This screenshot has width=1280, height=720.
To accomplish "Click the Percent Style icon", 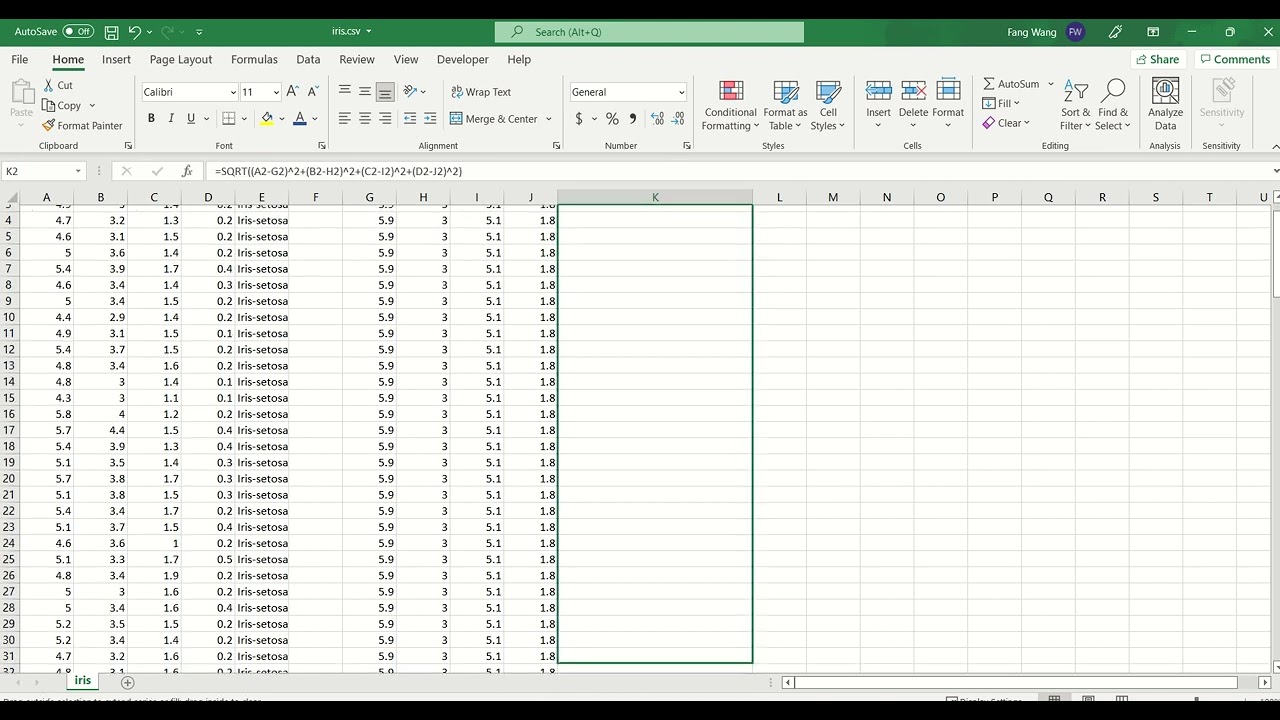I will coord(612,119).
